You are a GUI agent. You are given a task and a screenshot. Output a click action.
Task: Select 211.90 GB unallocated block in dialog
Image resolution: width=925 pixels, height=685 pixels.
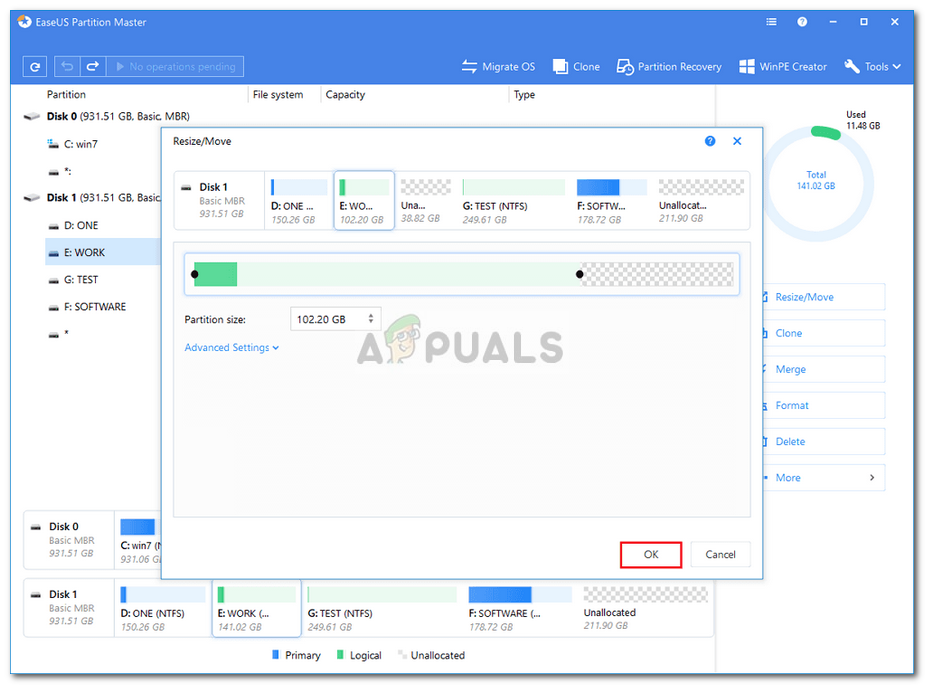click(x=701, y=202)
